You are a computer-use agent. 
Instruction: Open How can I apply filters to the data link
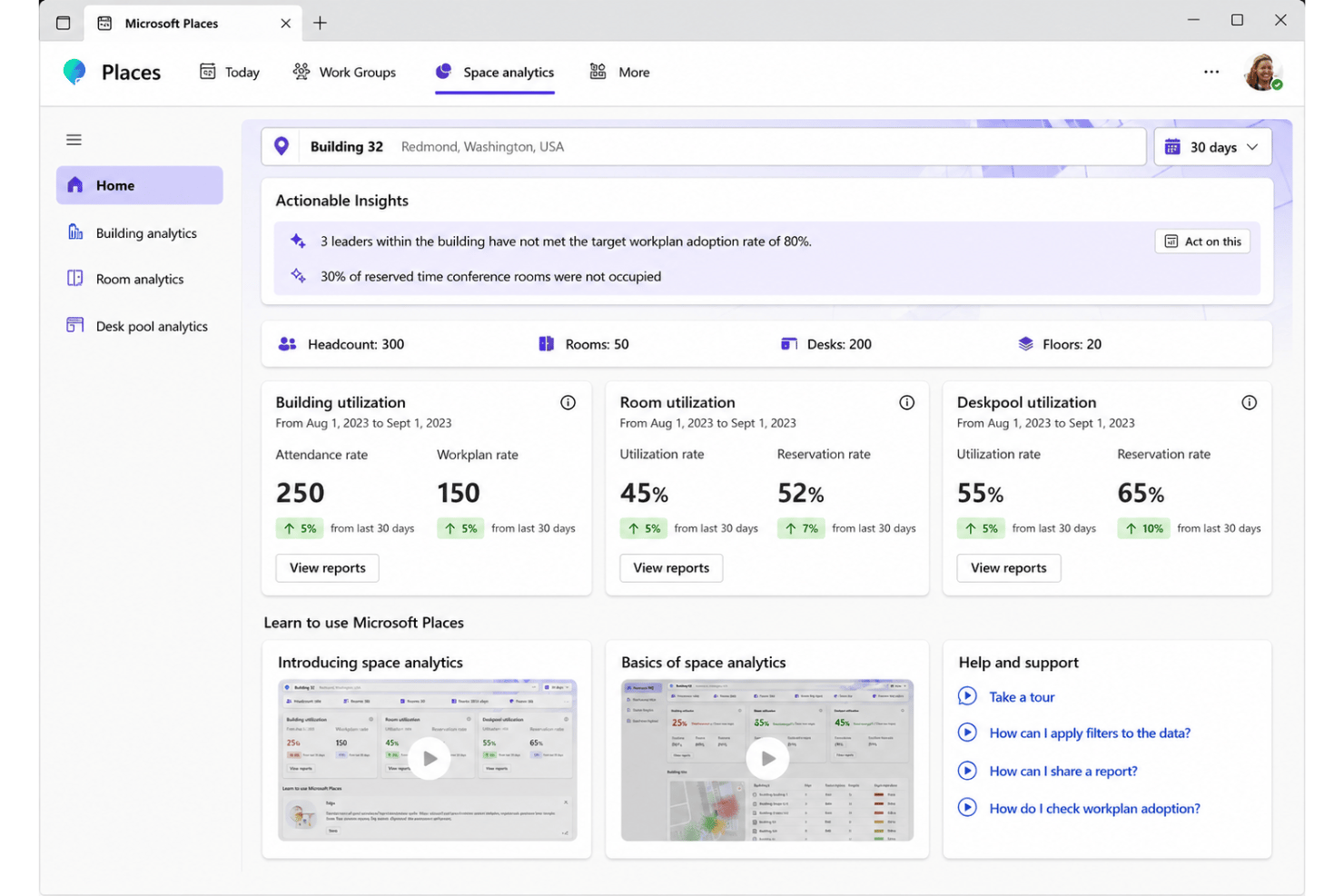click(x=1090, y=734)
